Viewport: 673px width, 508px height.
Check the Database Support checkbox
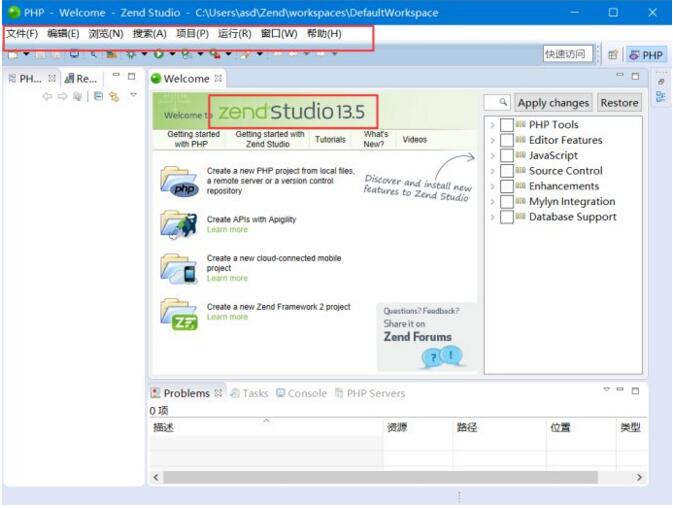pyautogui.click(x=507, y=217)
